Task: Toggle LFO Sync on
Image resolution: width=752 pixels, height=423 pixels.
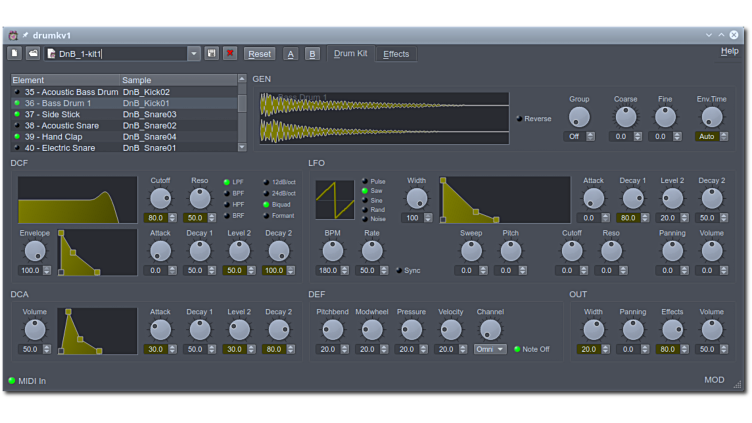Action: click(399, 271)
